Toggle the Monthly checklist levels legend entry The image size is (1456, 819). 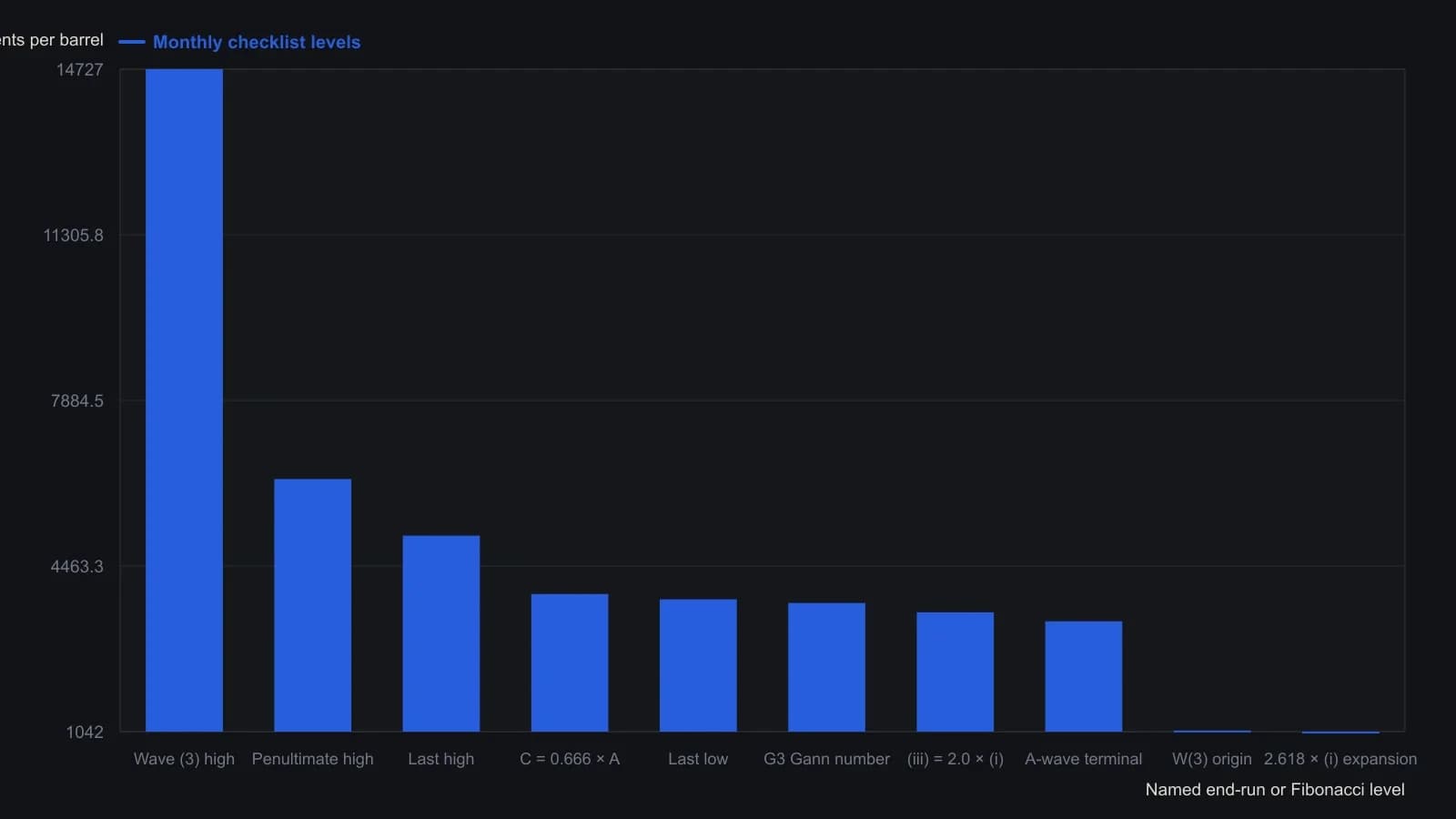[240, 42]
